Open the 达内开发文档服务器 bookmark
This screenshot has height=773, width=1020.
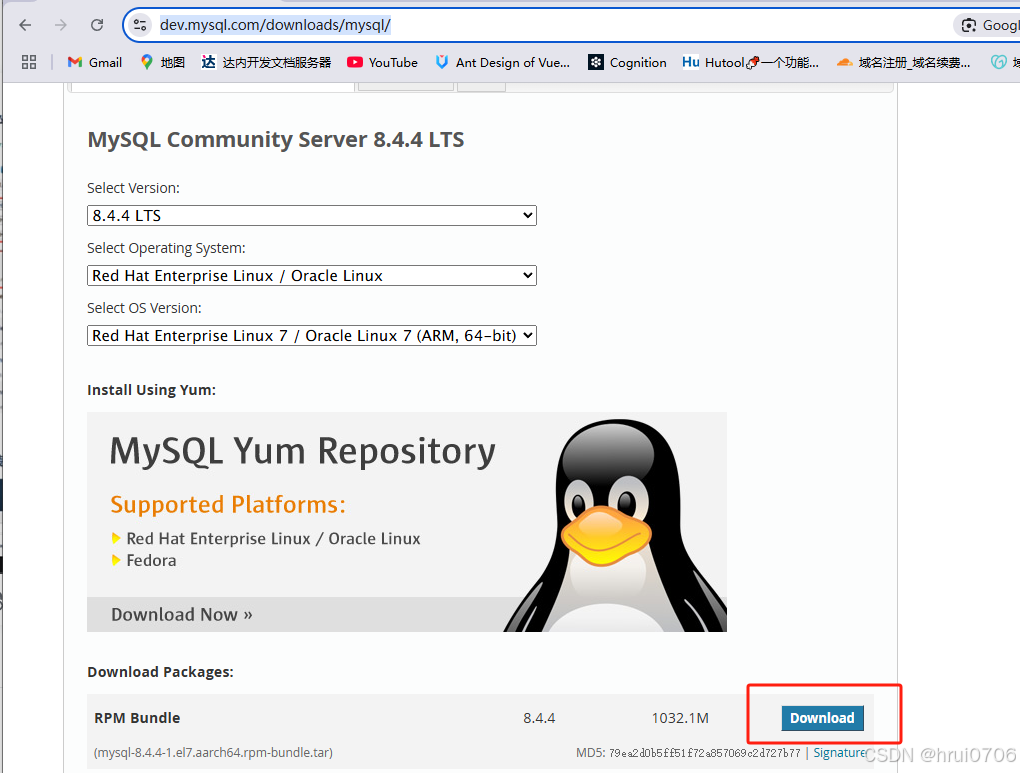pos(267,62)
